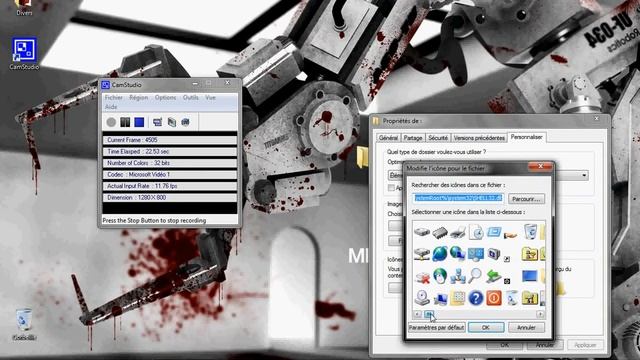Screen dimensions: 640x360
Task: Select the hard drive icon in the first row
Action: click(x=422, y=232)
